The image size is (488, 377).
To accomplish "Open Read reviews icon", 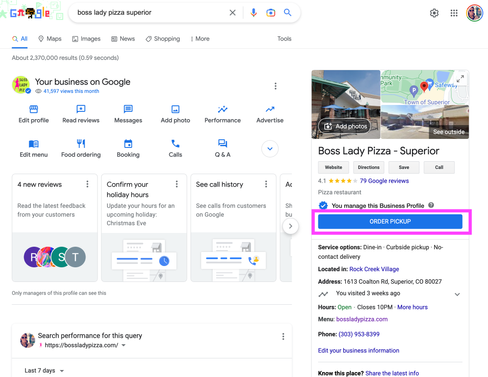I will click(81, 109).
